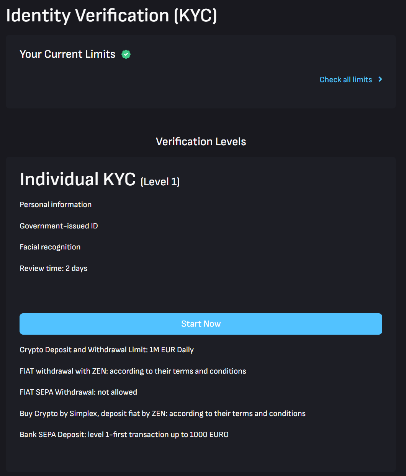Viewport: 406px width, 476px height.
Task: Click the FIAT SEPA Withdrawal: not allowed line
Action: 78,392
